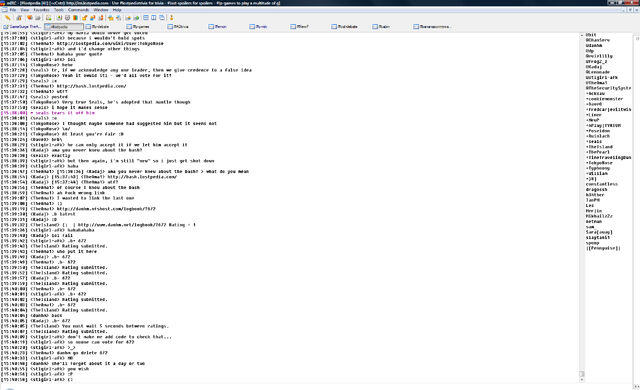Open the Commands menu
The width and height of the screenshot is (640, 390).
pyautogui.click(x=78, y=10)
